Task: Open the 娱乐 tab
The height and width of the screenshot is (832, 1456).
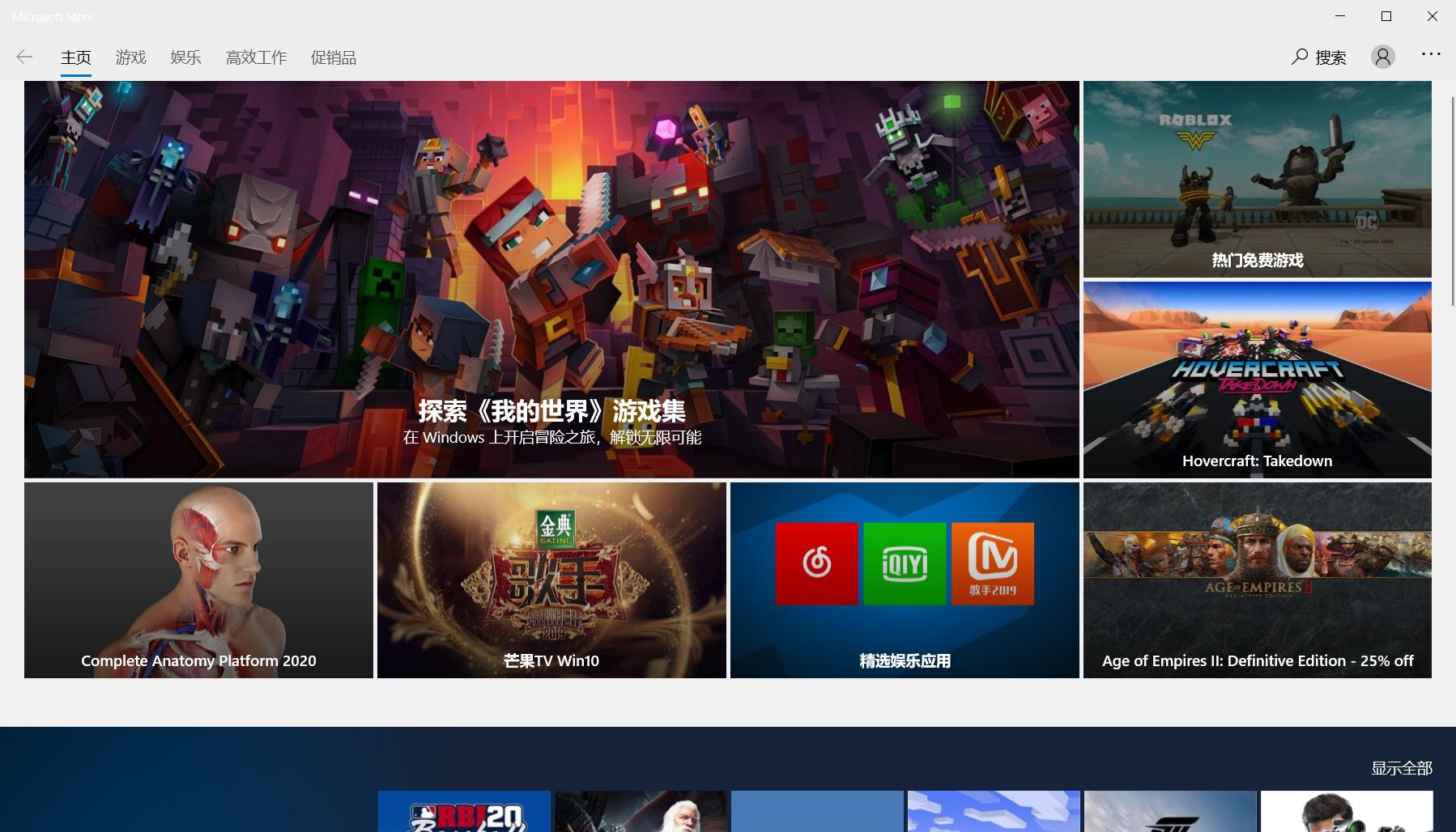Action: pos(186,57)
